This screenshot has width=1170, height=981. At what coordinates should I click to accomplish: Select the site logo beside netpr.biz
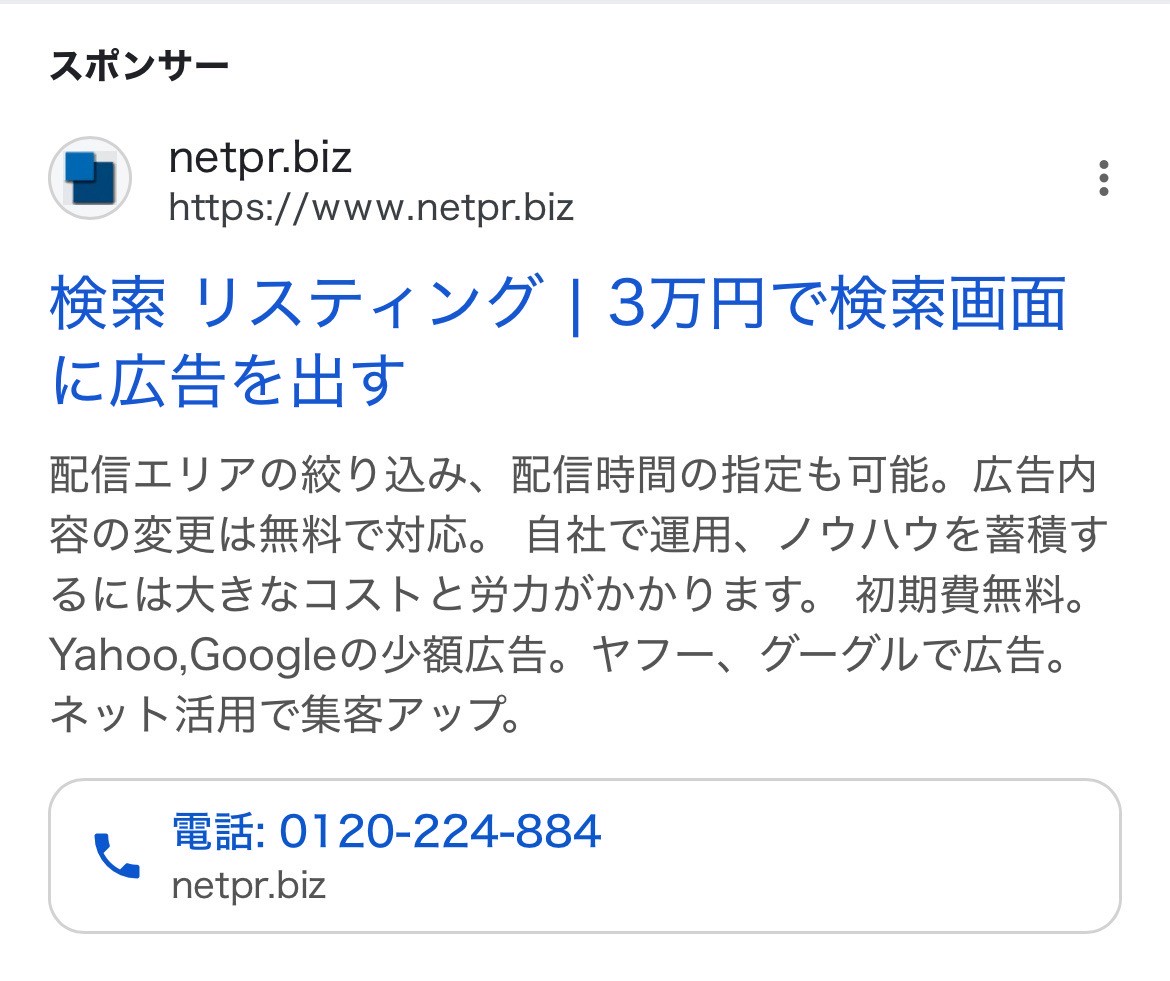pyautogui.click(x=88, y=177)
